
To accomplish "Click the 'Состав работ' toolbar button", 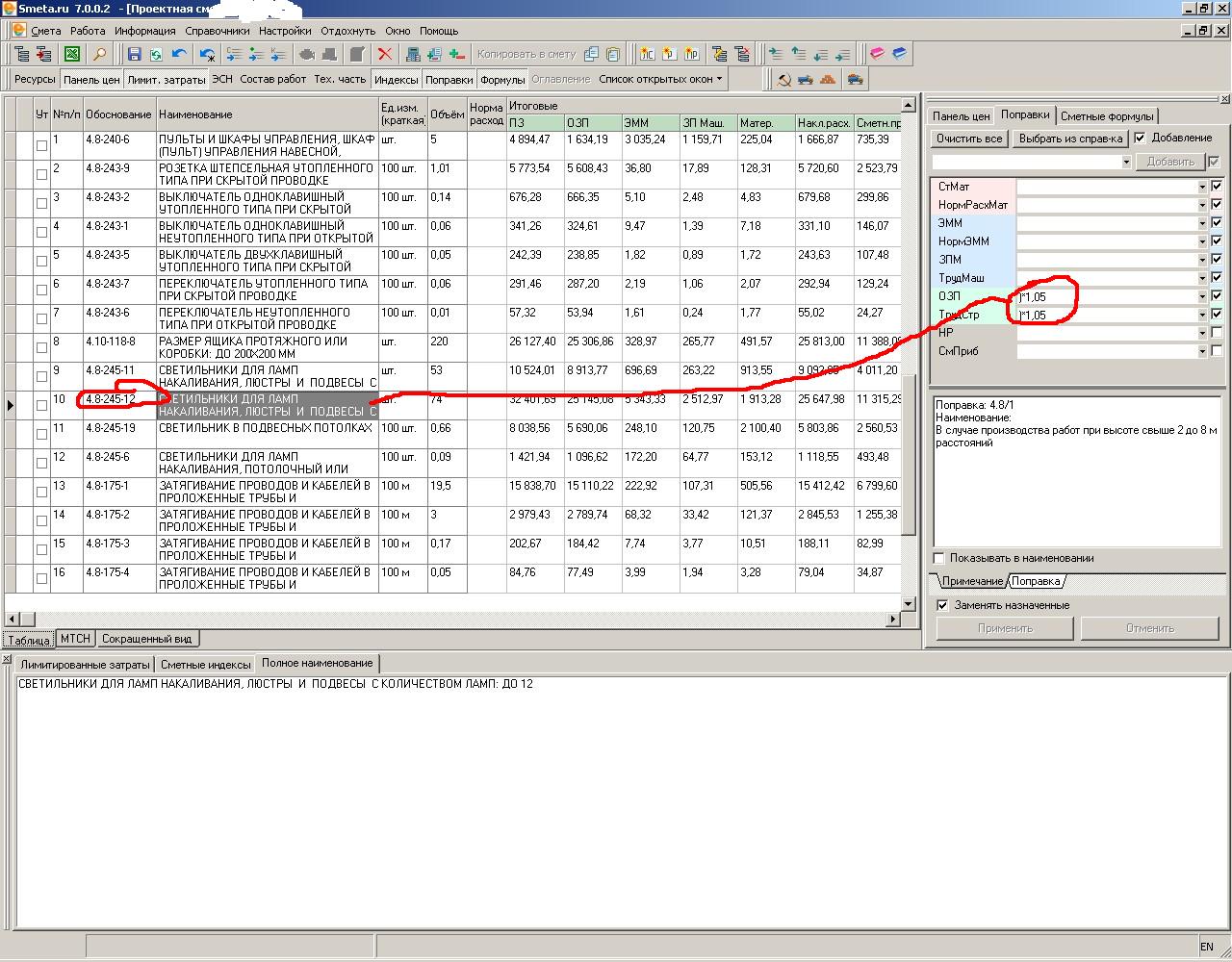I will [273, 79].
